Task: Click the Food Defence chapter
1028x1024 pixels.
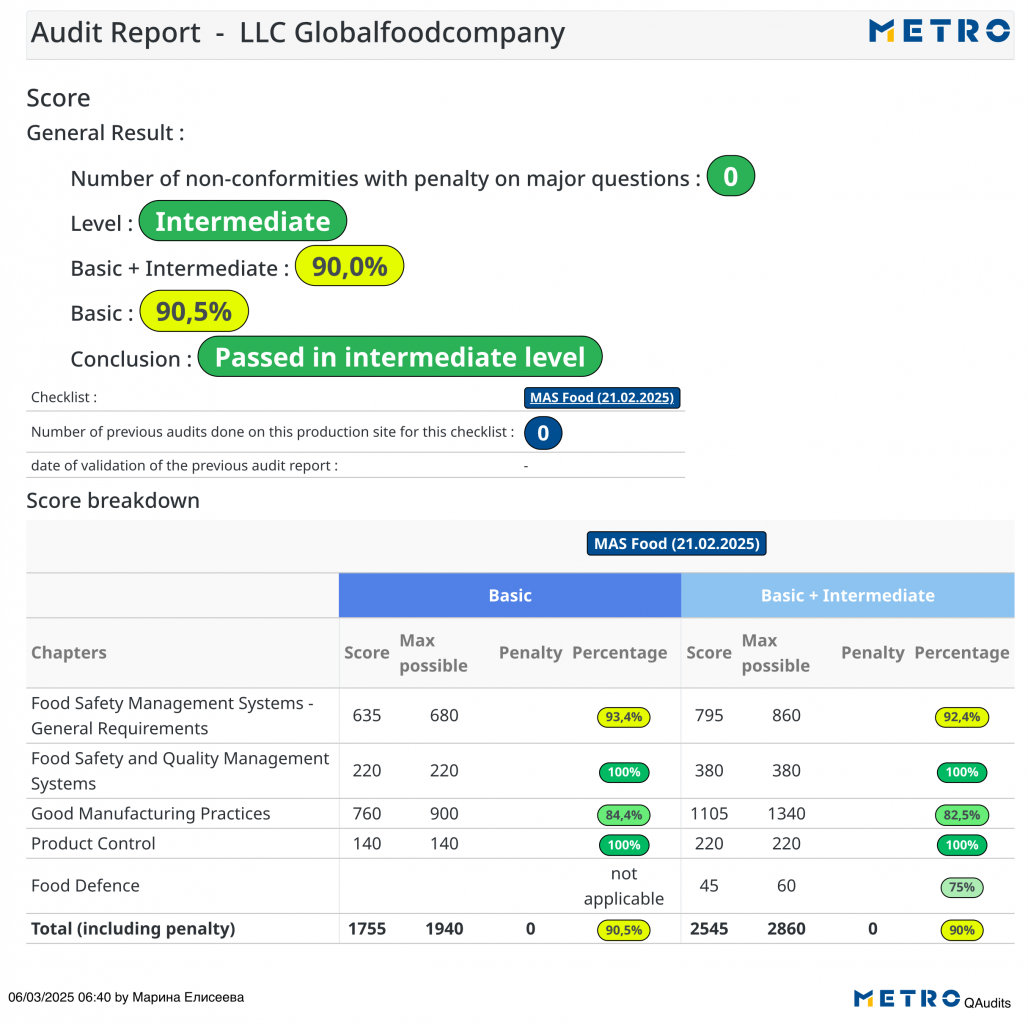Action: pos(85,886)
